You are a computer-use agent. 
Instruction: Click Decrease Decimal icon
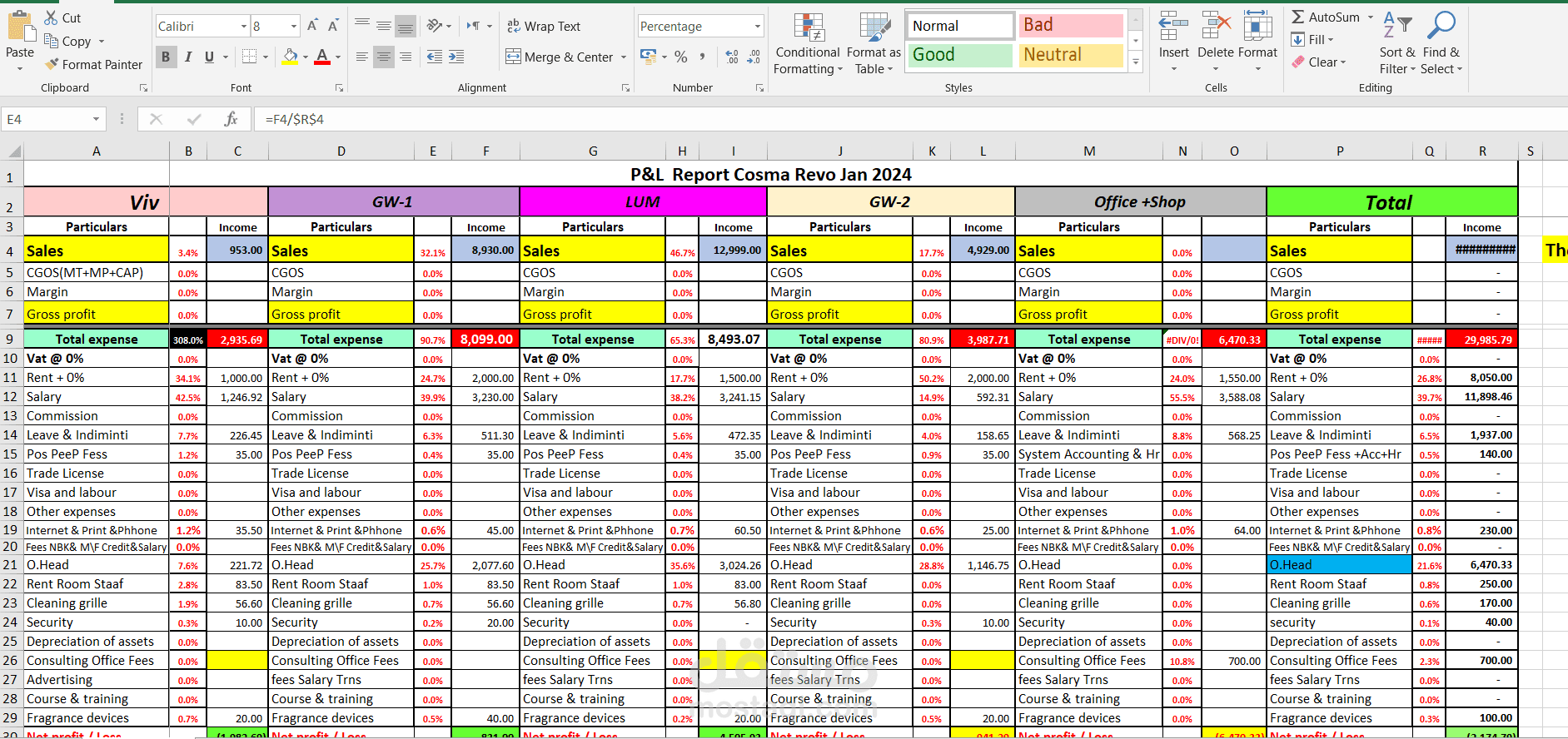pos(754,57)
